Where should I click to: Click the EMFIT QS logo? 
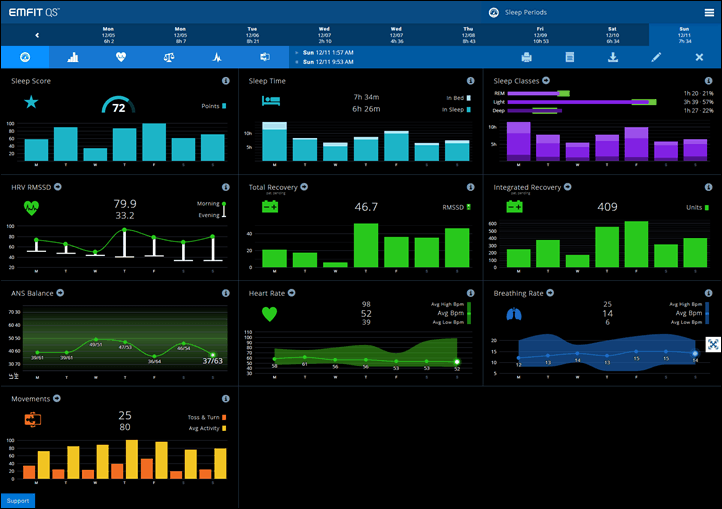coord(34,12)
